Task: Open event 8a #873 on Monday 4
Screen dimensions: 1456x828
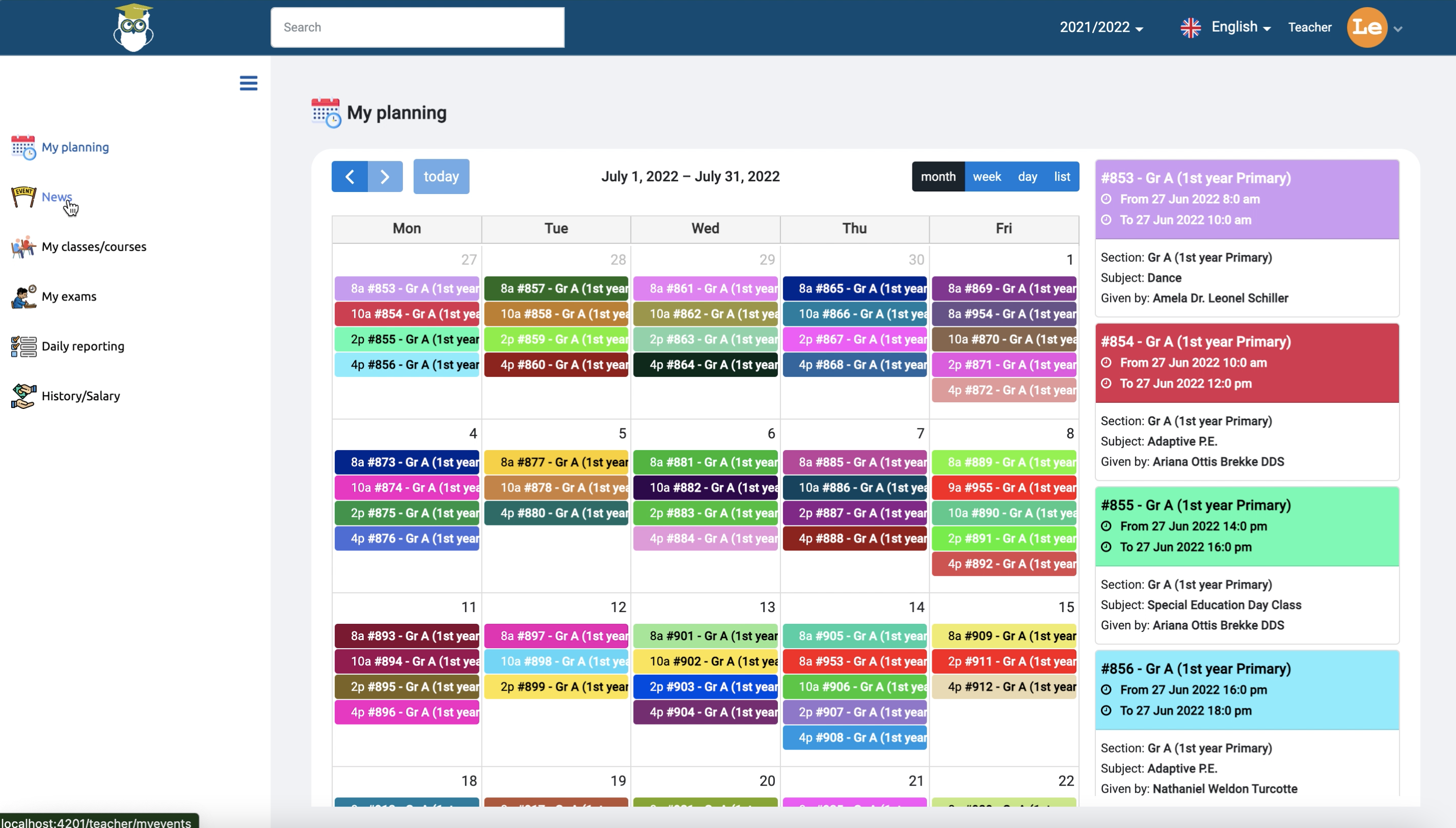Action: pyautogui.click(x=407, y=462)
